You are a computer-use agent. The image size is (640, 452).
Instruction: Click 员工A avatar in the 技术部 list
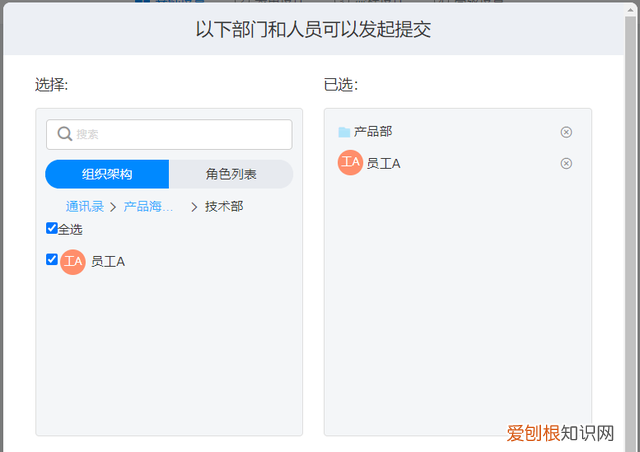[73, 262]
